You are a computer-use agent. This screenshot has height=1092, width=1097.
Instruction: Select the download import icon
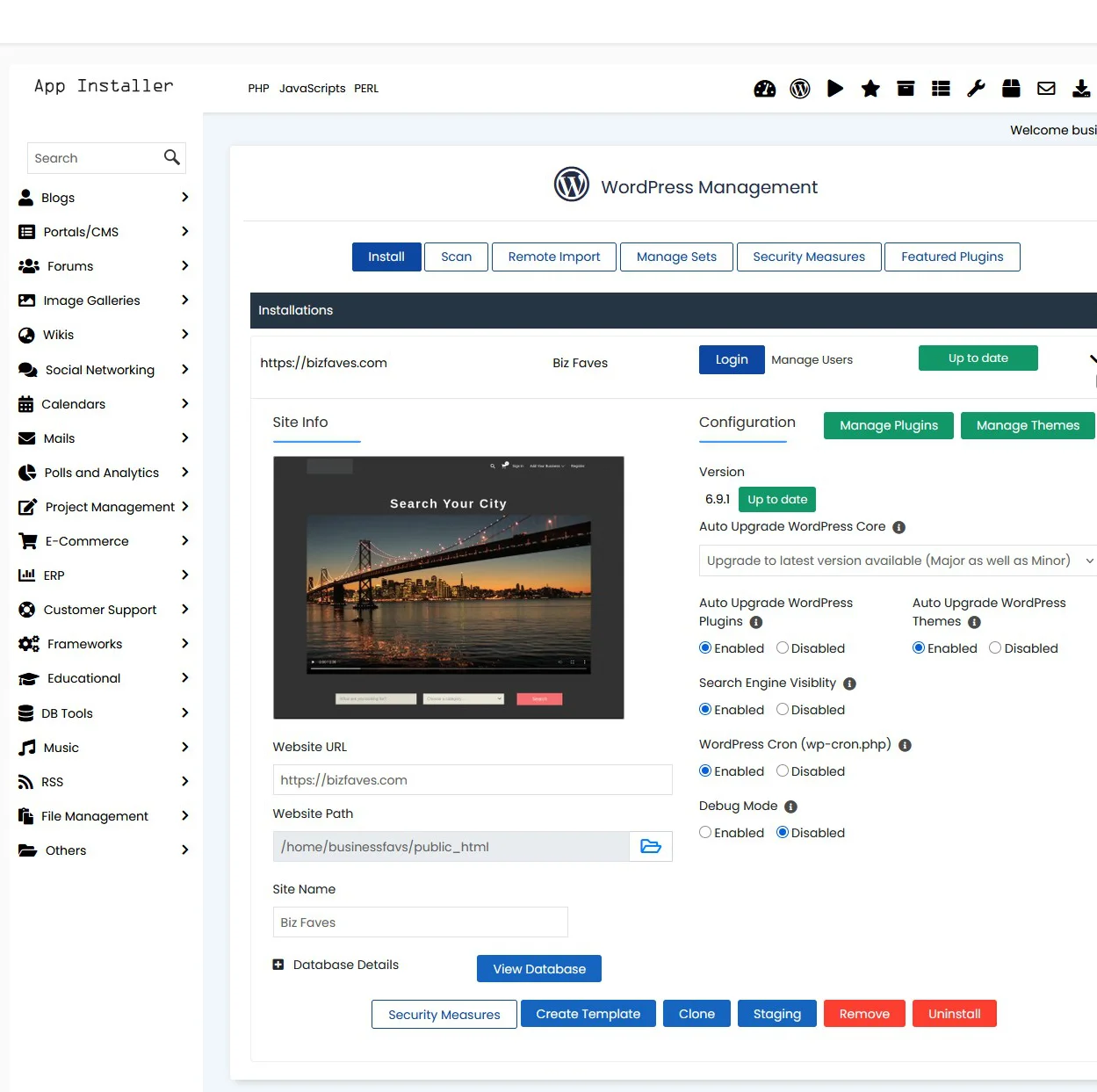click(1081, 88)
